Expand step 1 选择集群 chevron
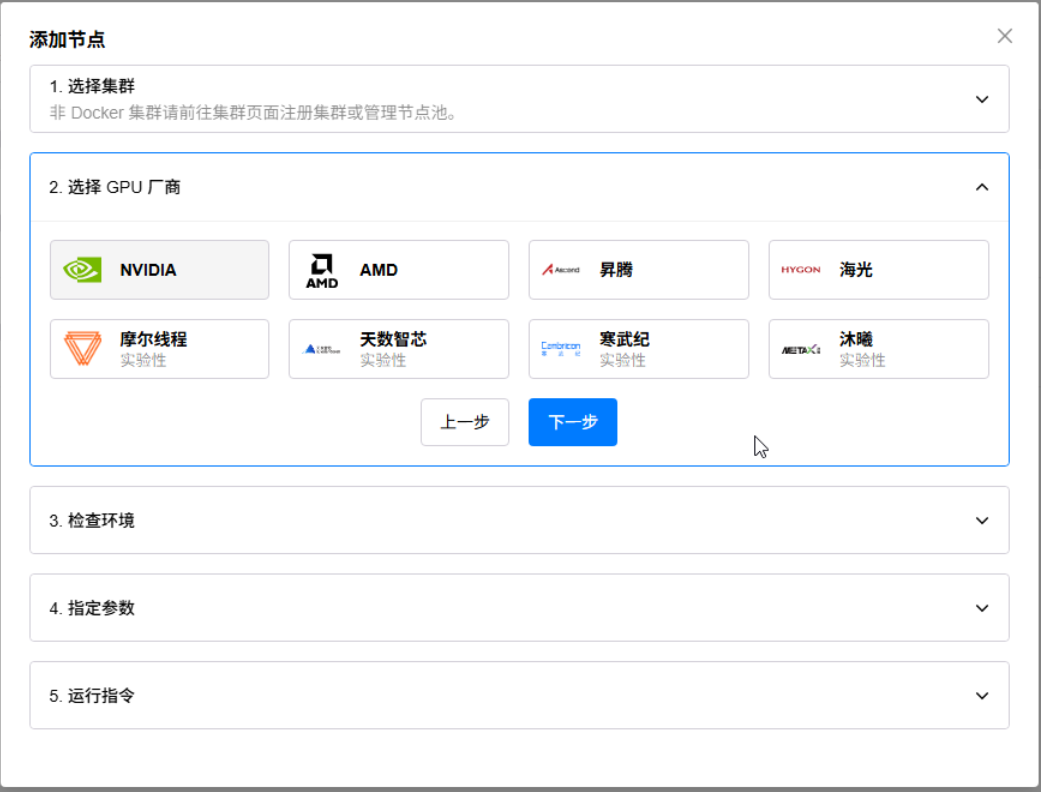This screenshot has width=1041, height=792. coord(982,100)
